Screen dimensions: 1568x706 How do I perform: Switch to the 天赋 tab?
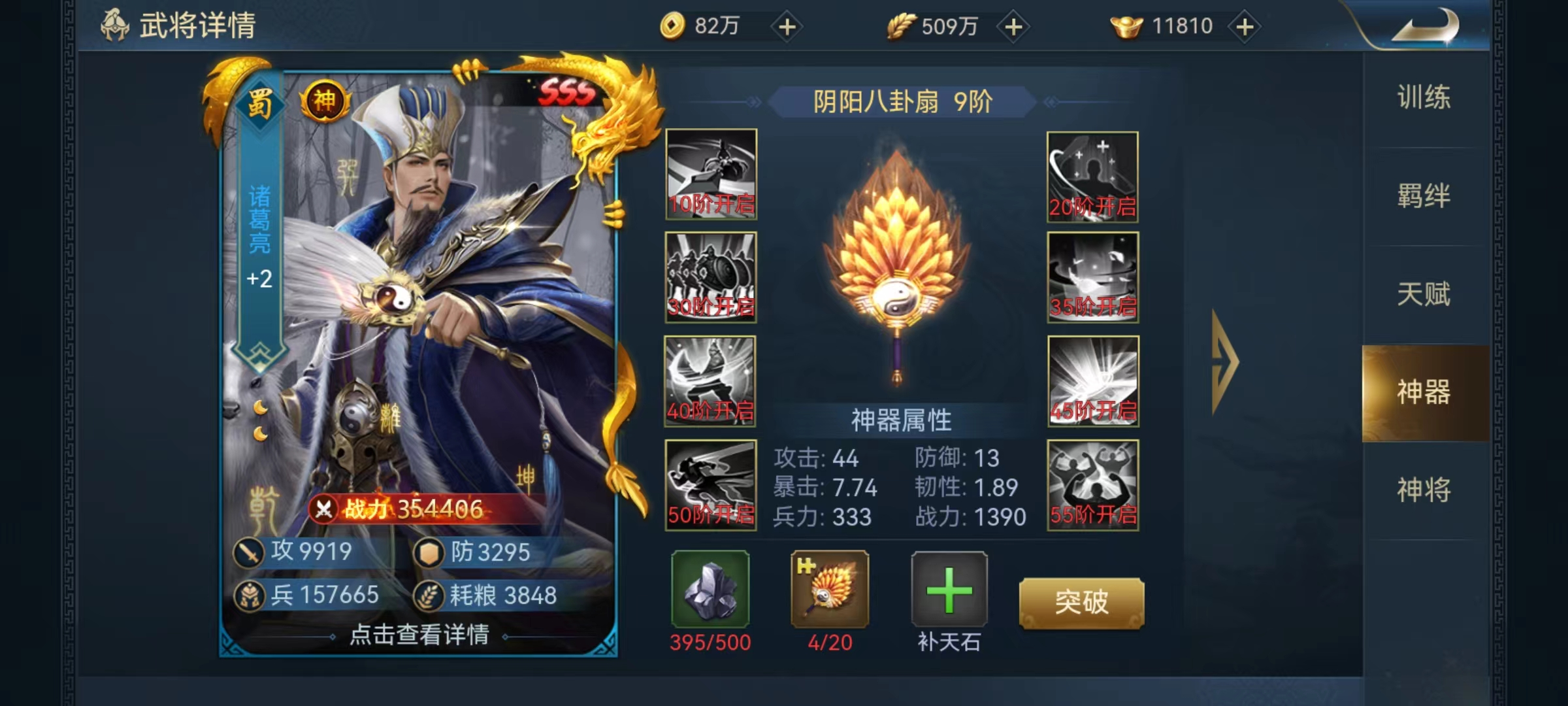[x=1424, y=294]
